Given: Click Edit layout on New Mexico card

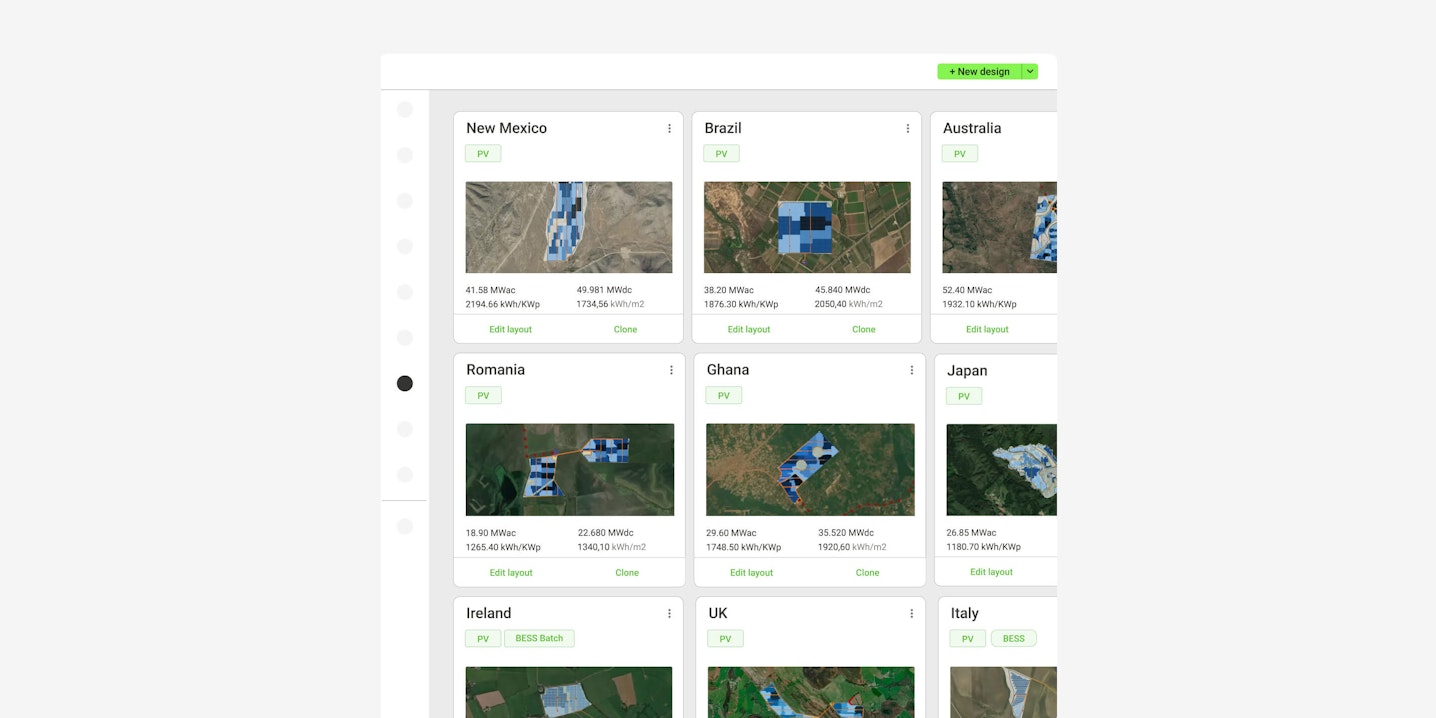Looking at the screenshot, I should point(511,329).
